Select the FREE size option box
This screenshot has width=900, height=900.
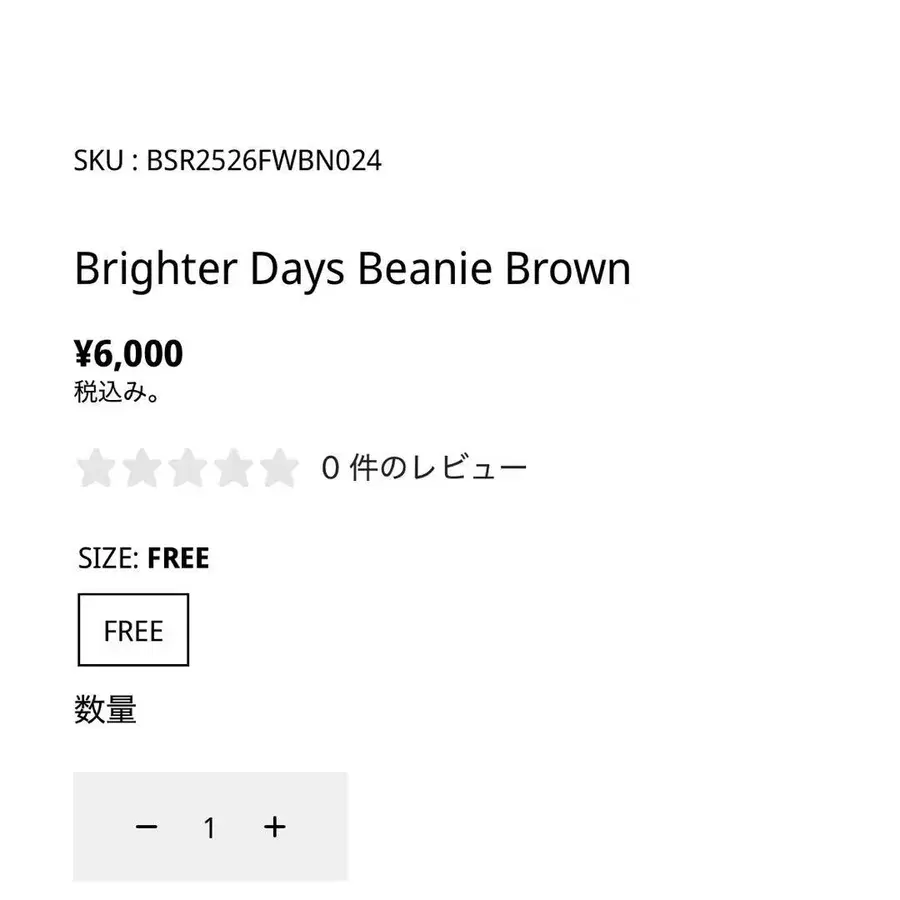133,631
